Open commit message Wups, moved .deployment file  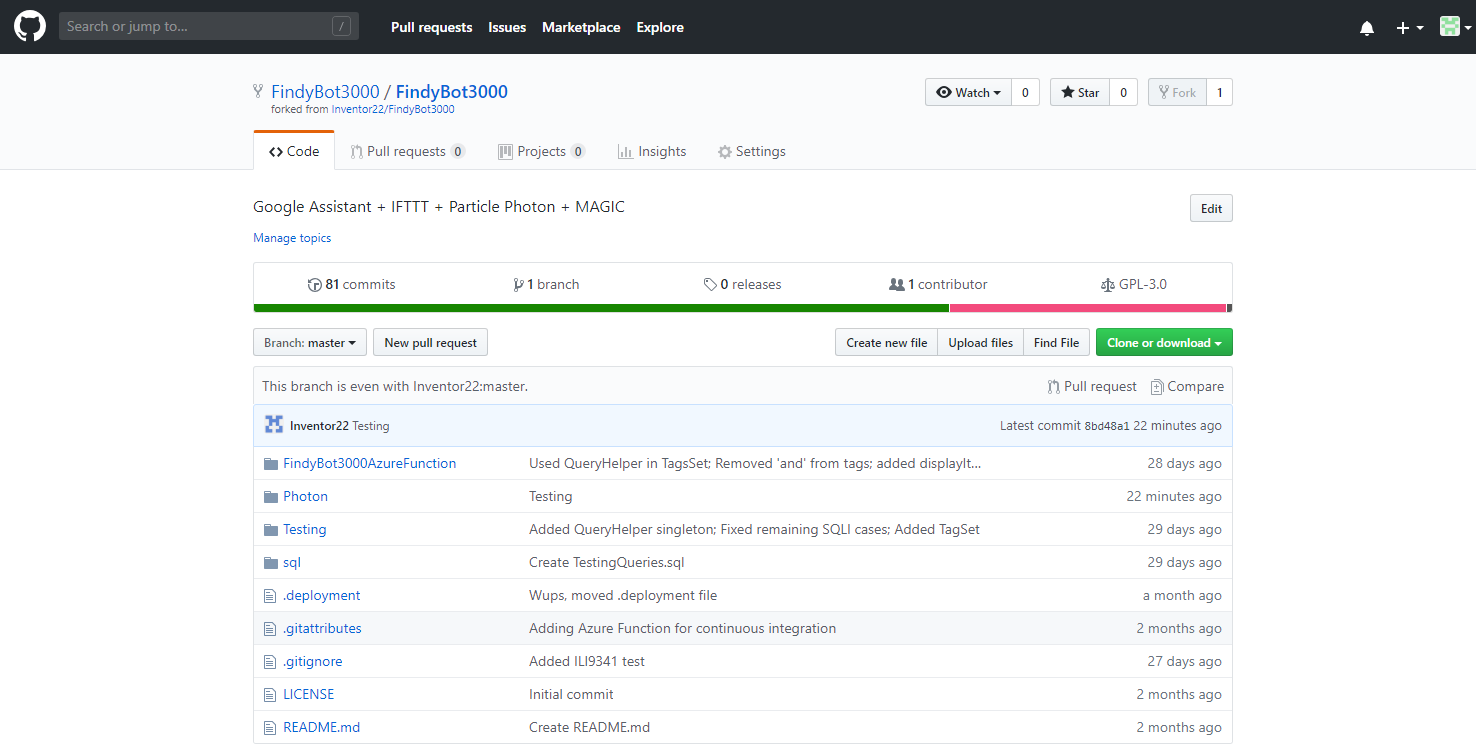(x=623, y=595)
